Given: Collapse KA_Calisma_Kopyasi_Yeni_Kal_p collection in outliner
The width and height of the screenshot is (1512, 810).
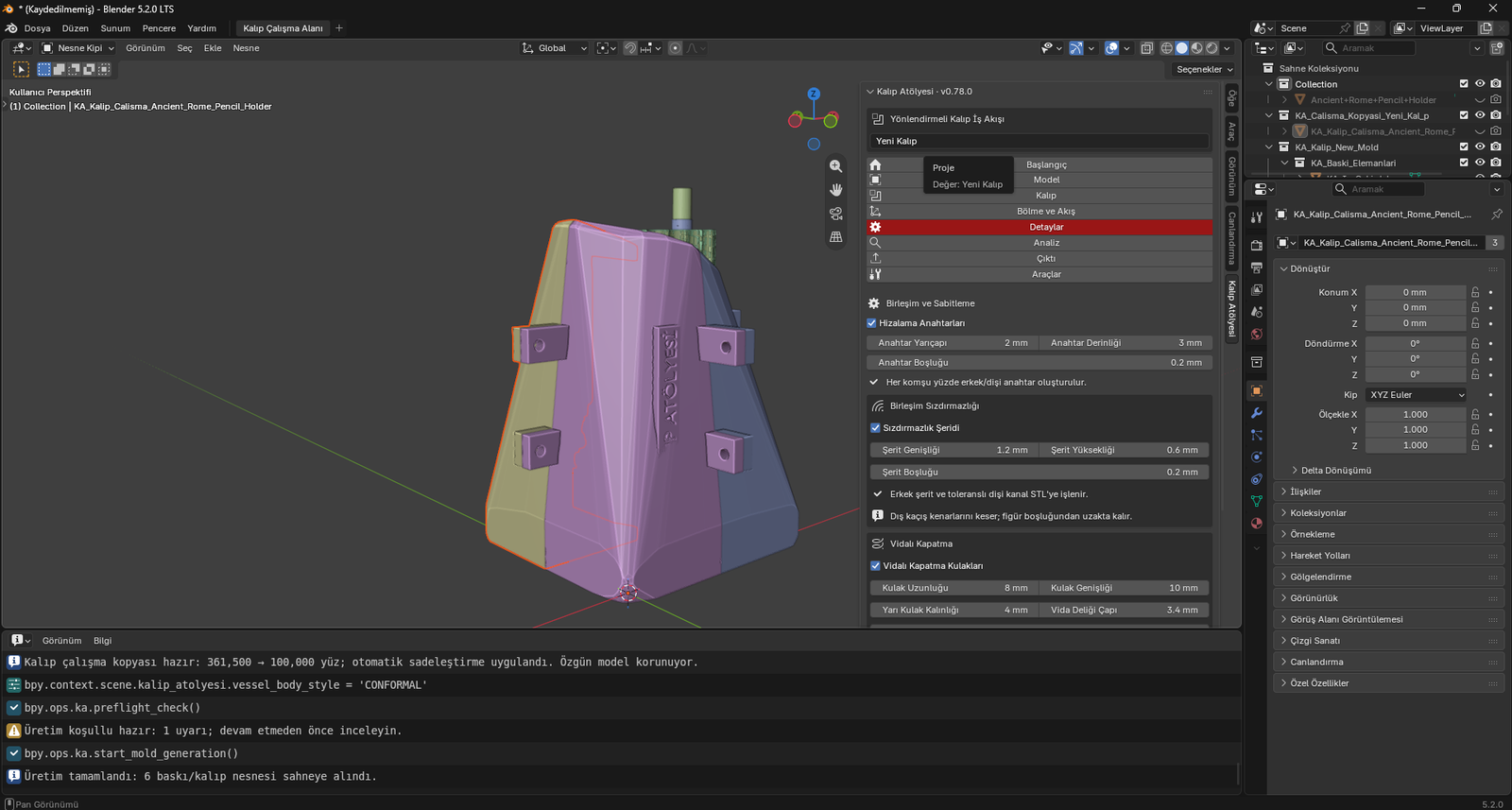Looking at the screenshot, I should [x=1269, y=115].
